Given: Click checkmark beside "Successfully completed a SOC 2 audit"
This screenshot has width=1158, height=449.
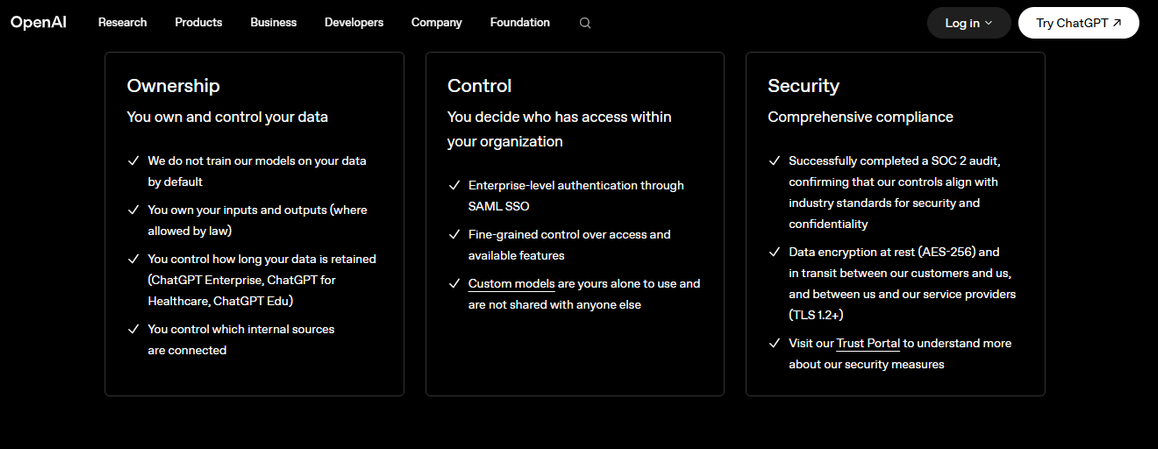Looking at the screenshot, I should coord(774,160).
